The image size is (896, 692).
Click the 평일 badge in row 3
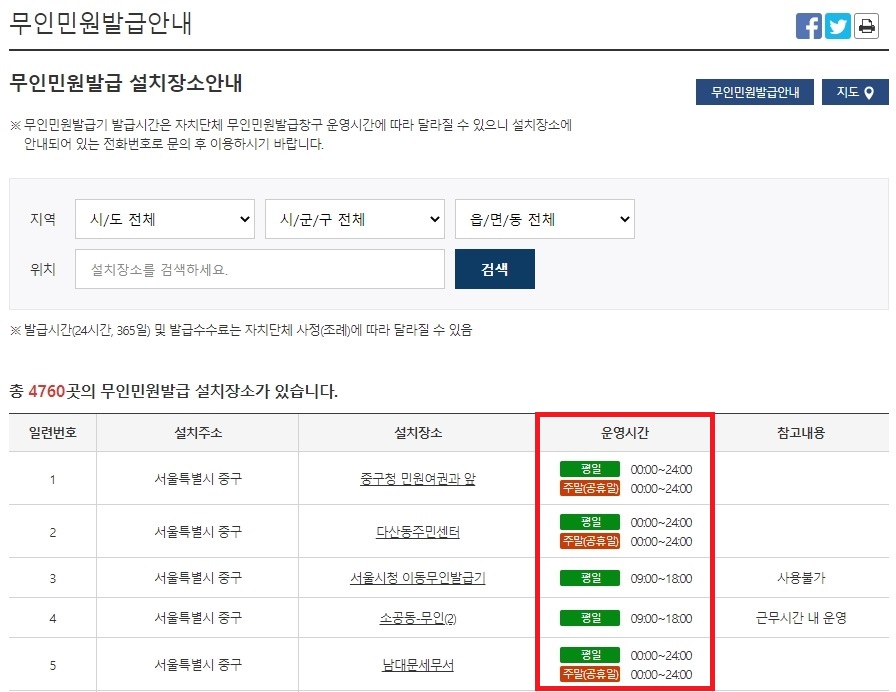tap(590, 578)
